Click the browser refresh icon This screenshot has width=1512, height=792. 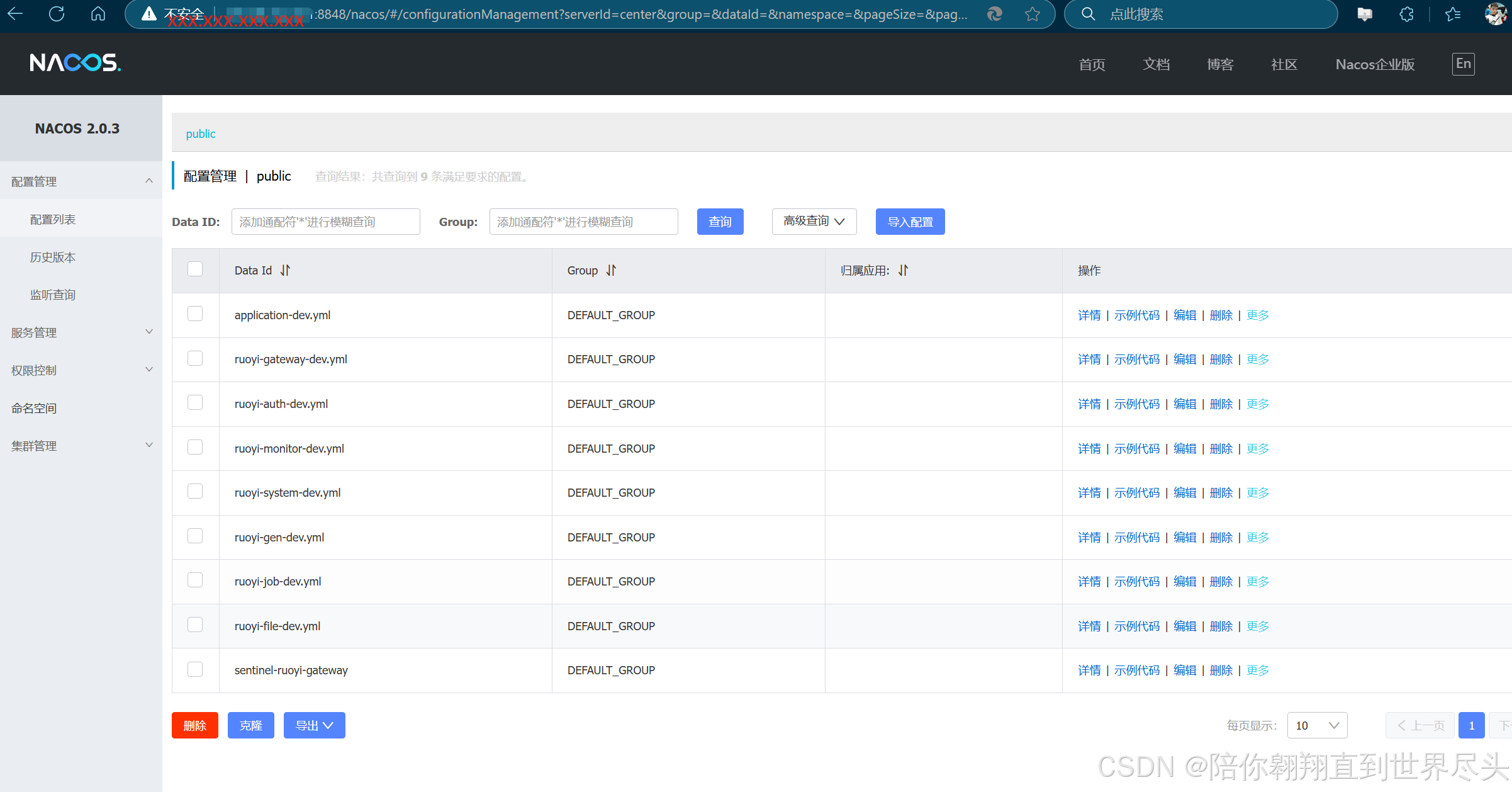point(57,14)
